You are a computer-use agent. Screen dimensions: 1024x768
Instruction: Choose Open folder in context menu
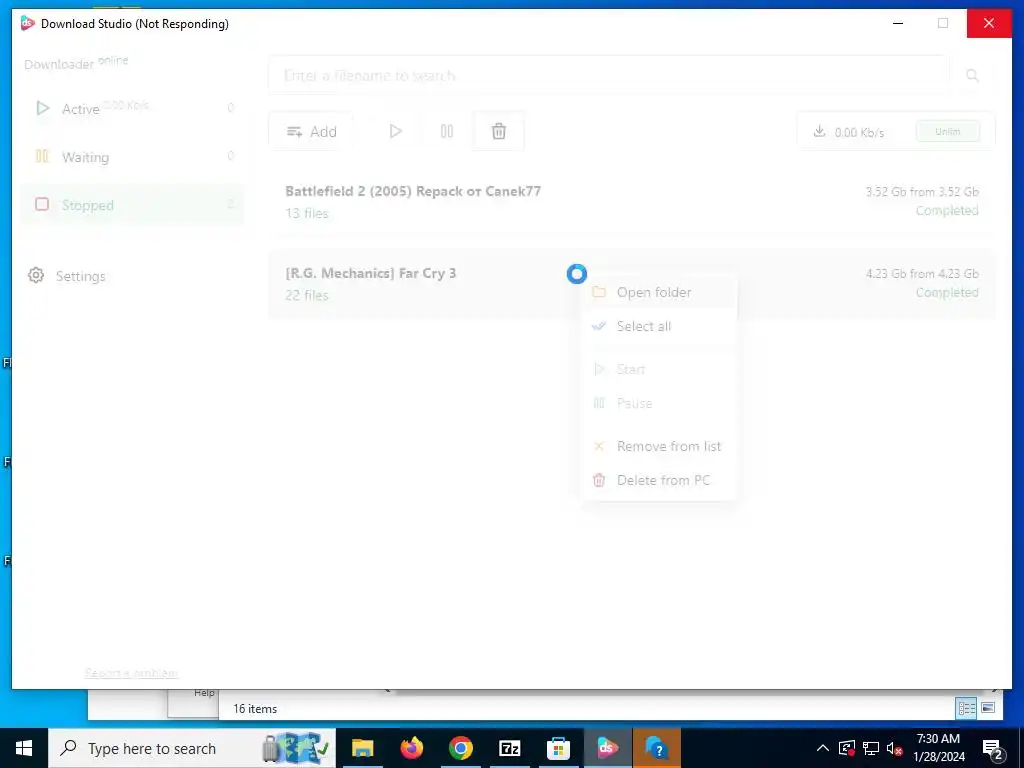click(659, 292)
